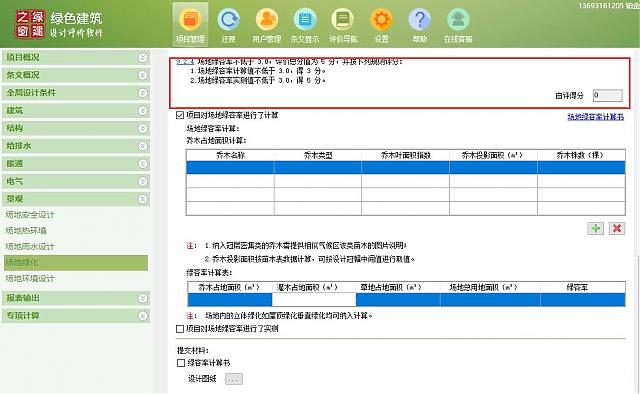Image resolution: width=640 pixels, height=394 pixels.
Task: Expand the 给排水 section chevron
Action: [142, 146]
